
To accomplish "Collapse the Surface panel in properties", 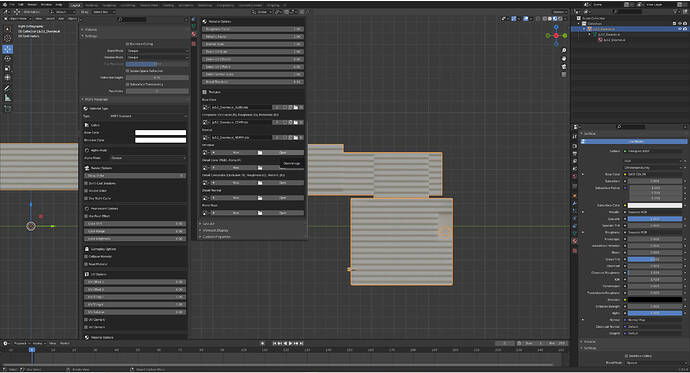I will (588, 134).
